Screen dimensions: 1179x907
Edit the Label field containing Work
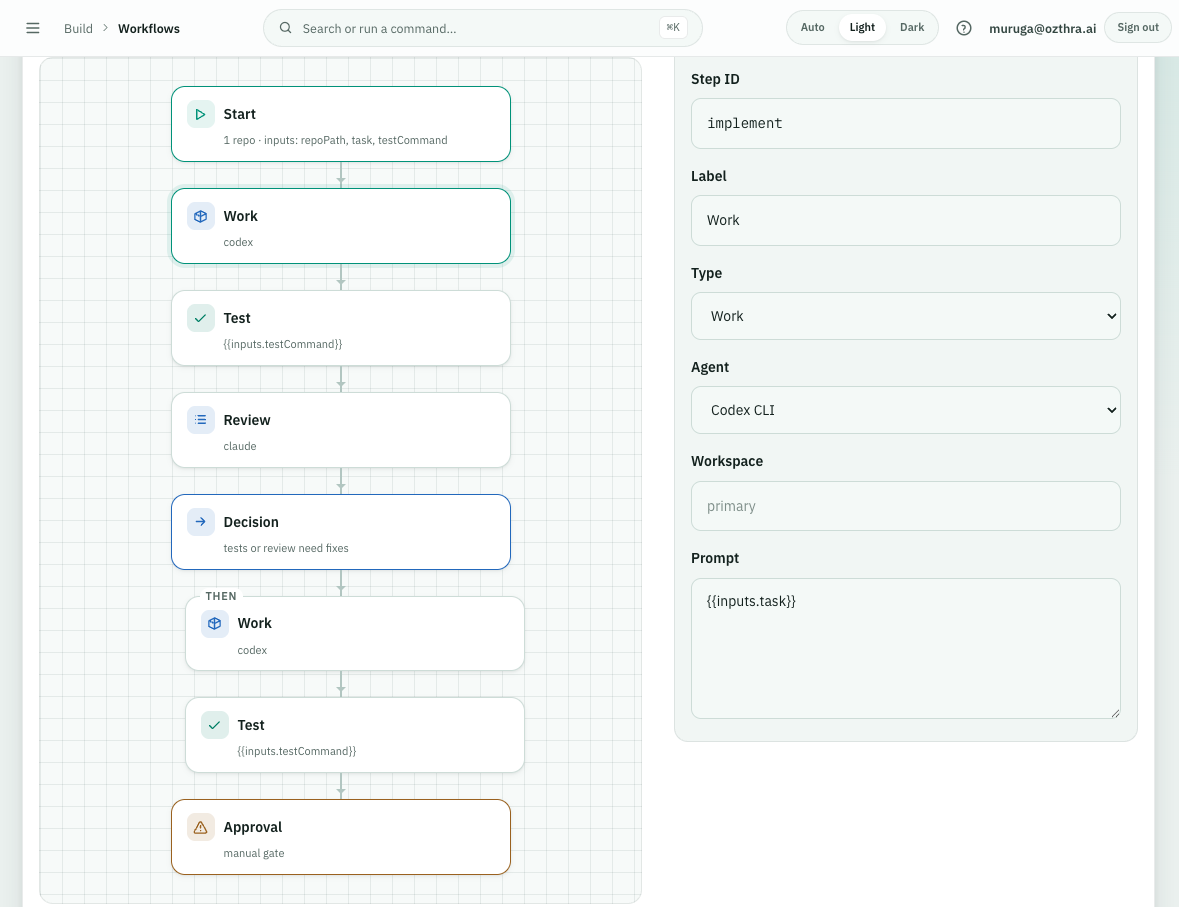[905, 220]
